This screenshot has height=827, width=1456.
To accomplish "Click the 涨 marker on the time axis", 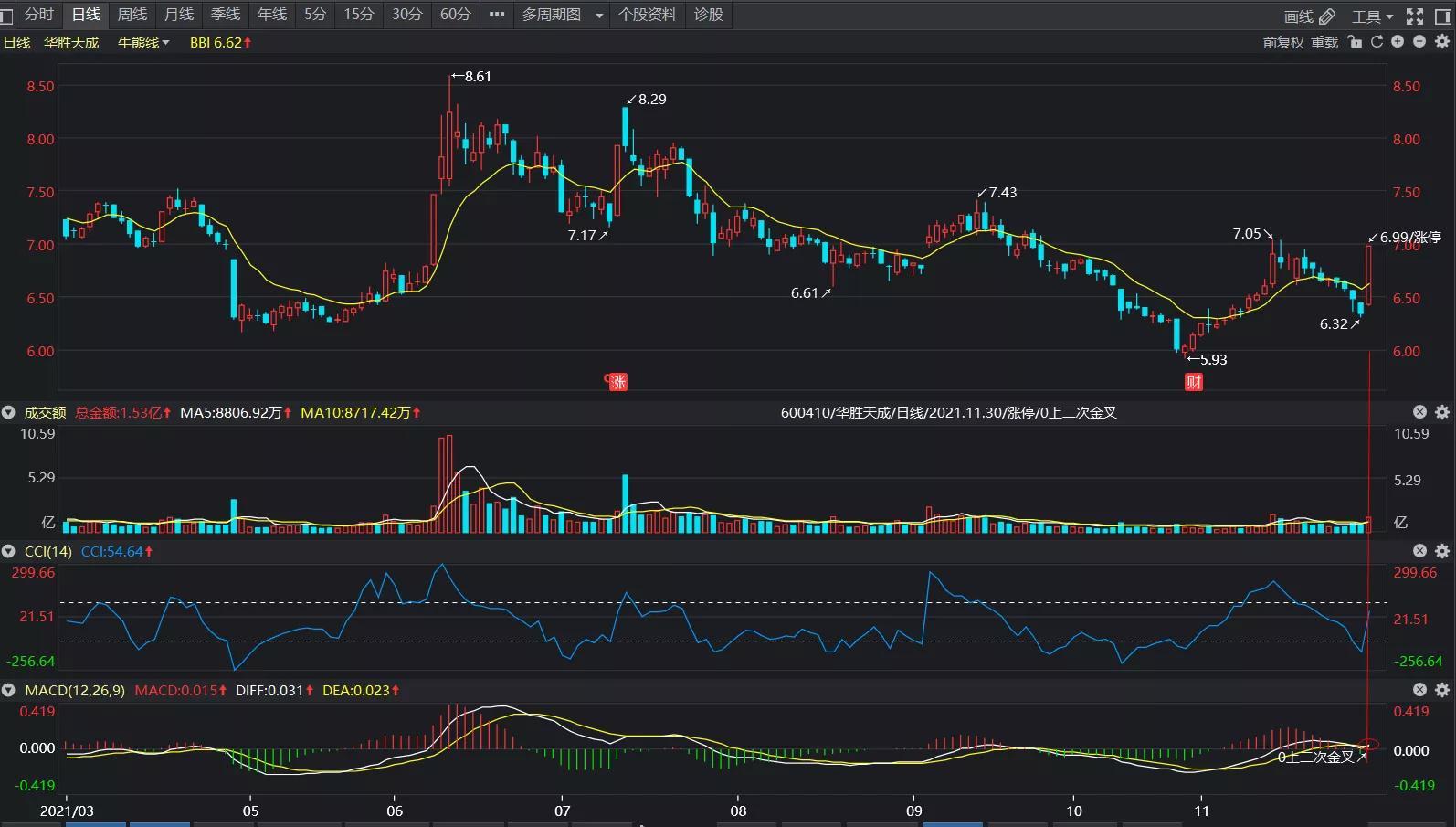I will [x=618, y=382].
